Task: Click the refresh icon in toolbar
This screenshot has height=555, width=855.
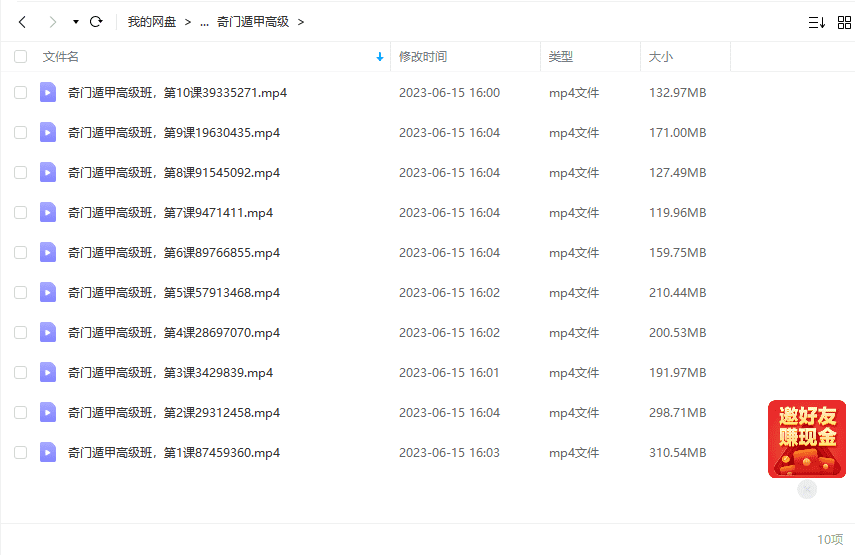Action: [x=96, y=21]
